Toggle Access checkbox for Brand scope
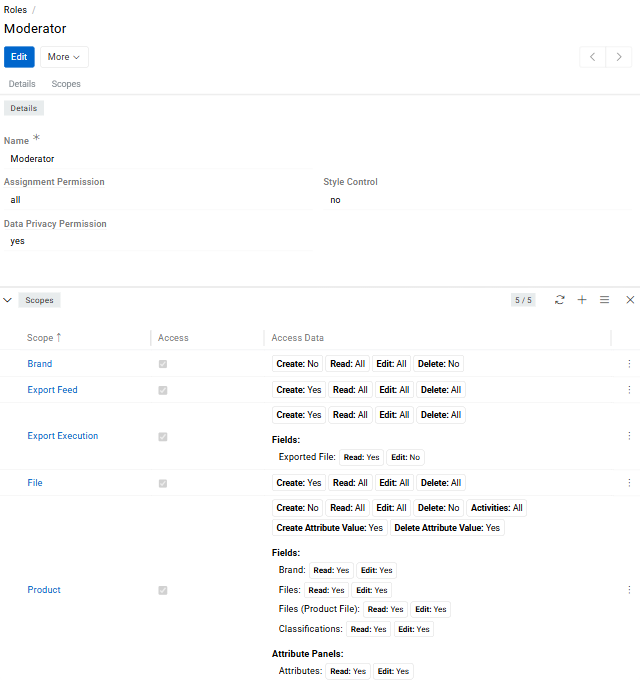The width and height of the screenshot is (640, 680). coord(163,364)
